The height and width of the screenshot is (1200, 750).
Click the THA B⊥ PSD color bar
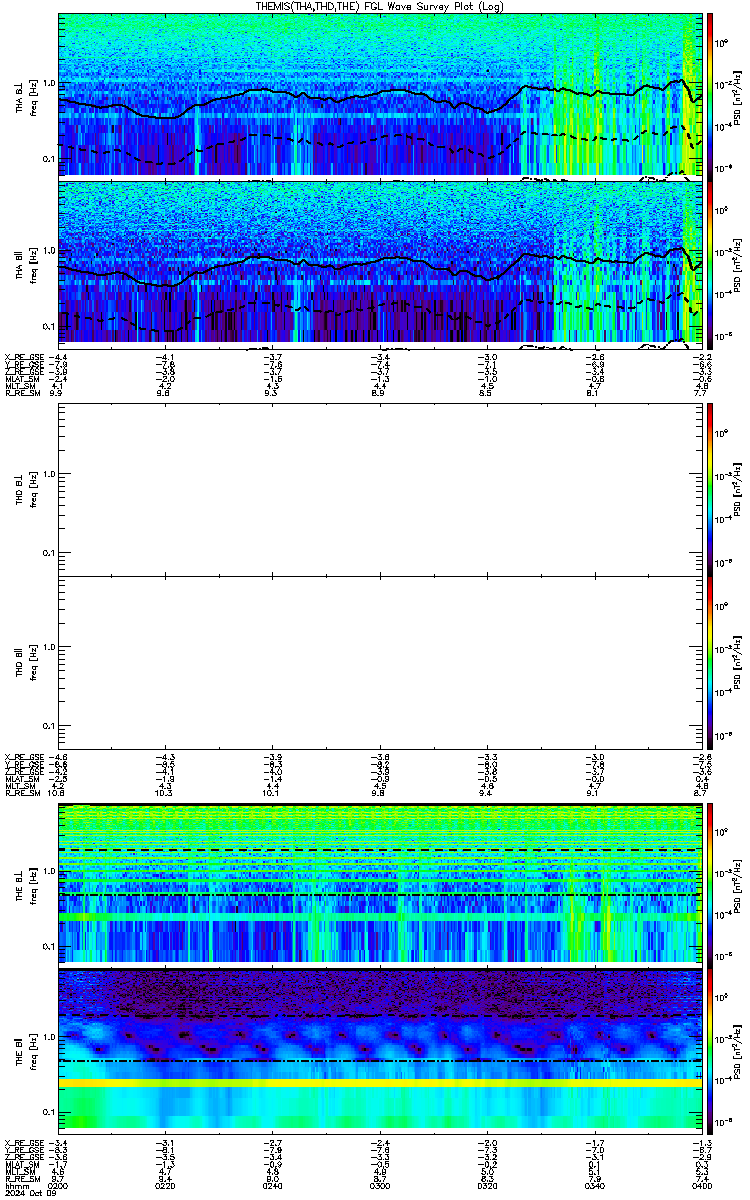click(x=710, y=95)
